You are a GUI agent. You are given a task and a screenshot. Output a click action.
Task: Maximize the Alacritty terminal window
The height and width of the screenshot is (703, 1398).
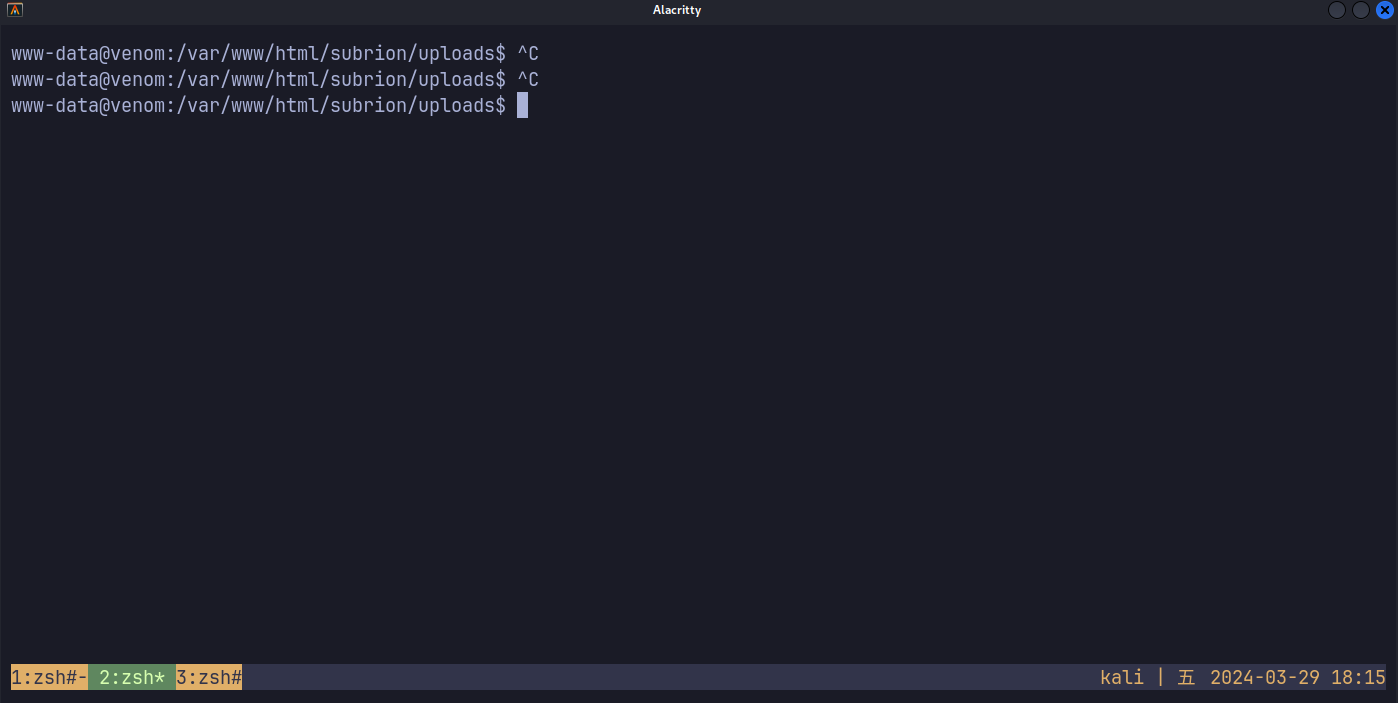[1360, 10]
